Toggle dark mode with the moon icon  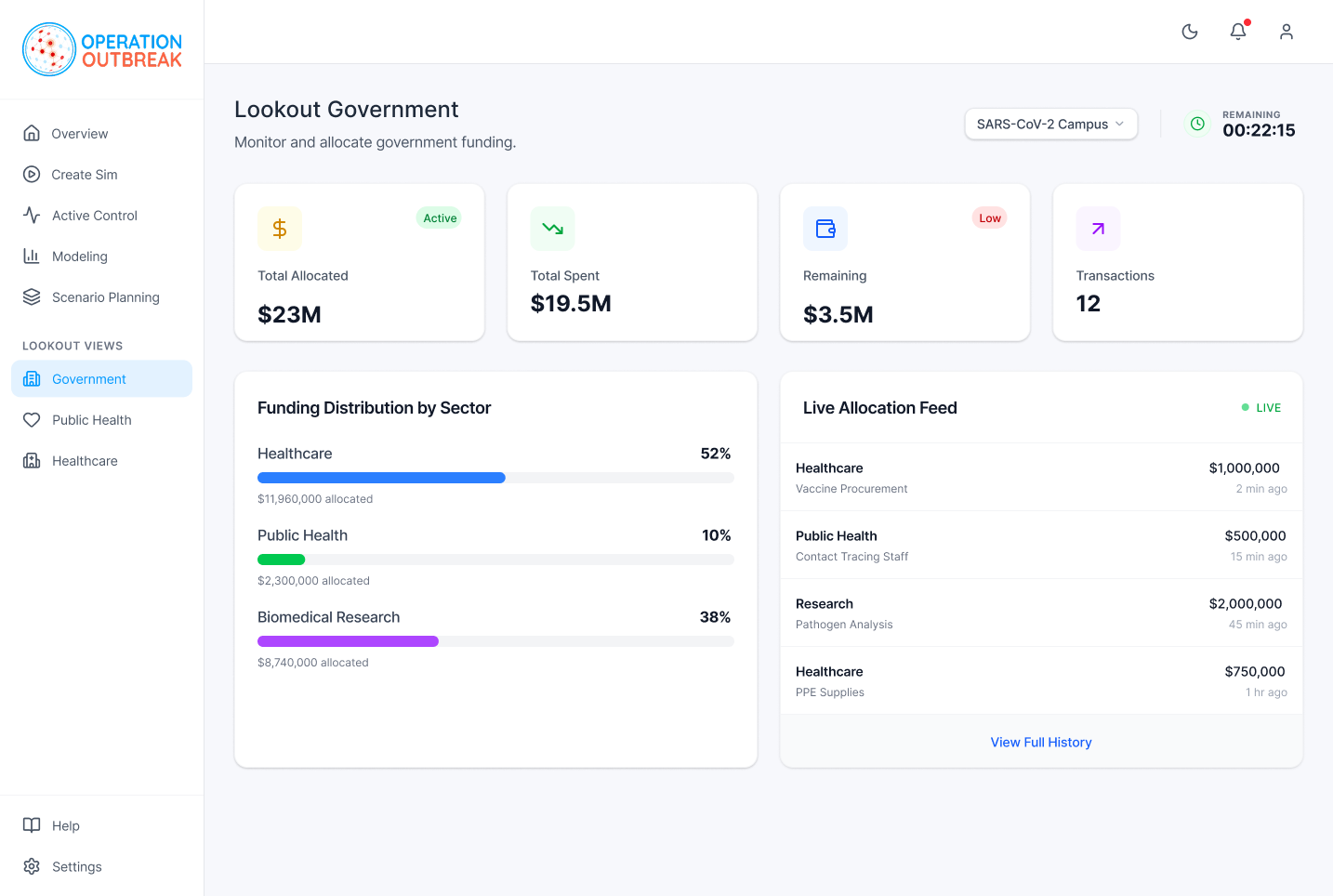[1190, 31]
